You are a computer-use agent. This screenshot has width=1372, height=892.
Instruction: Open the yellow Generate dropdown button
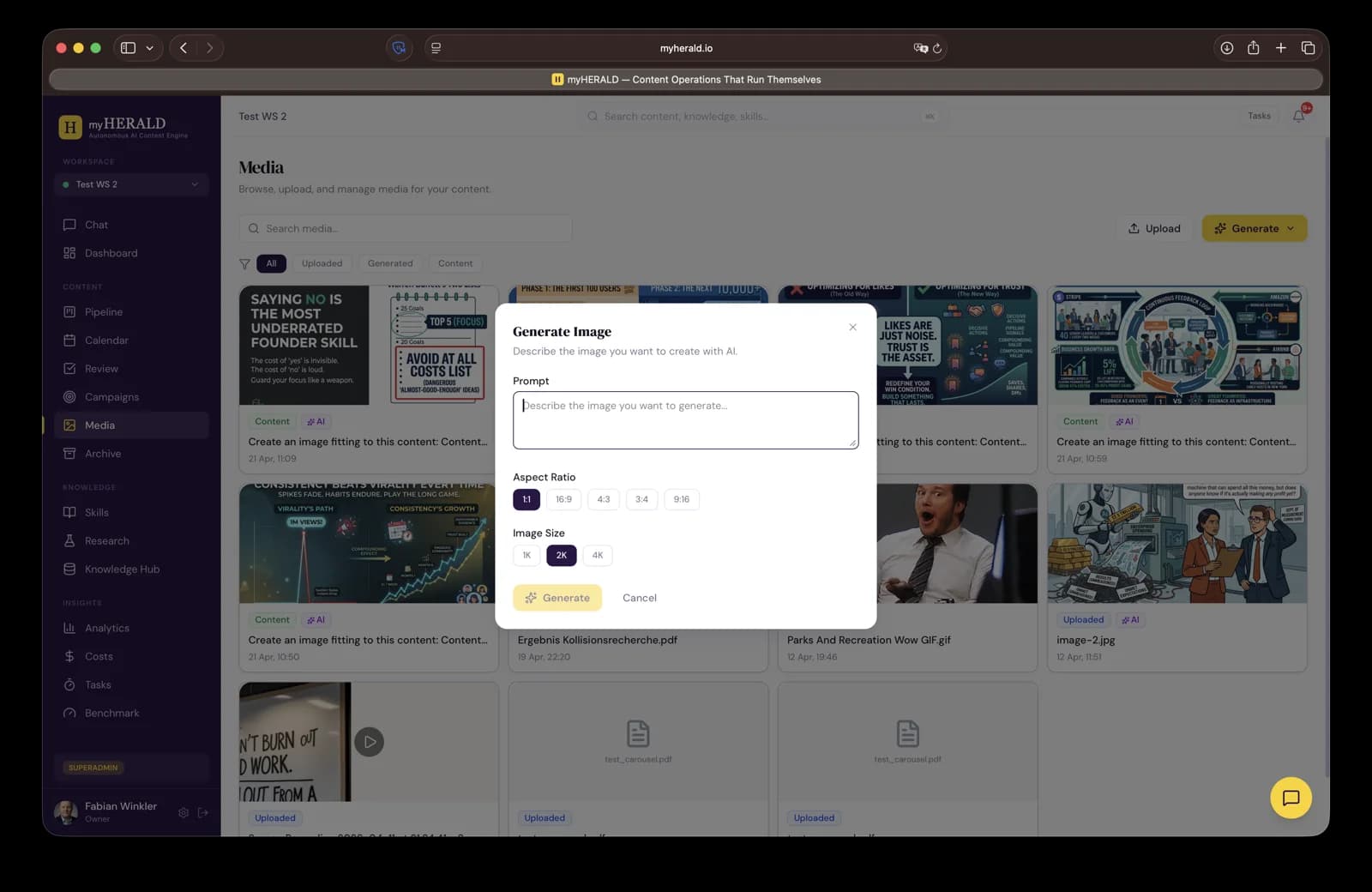tap(1255, 228)
